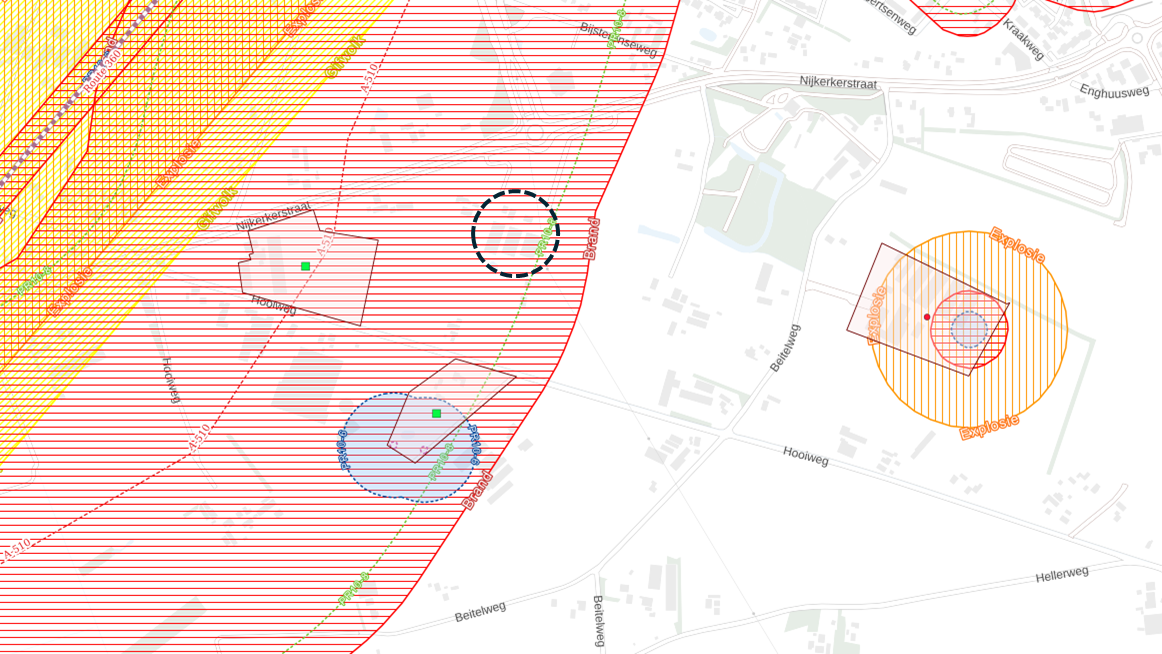The height and width of the screenshot is (654, 1162).
Task: Click the Kraakweg street label
Action: (x=1024, y=38)
